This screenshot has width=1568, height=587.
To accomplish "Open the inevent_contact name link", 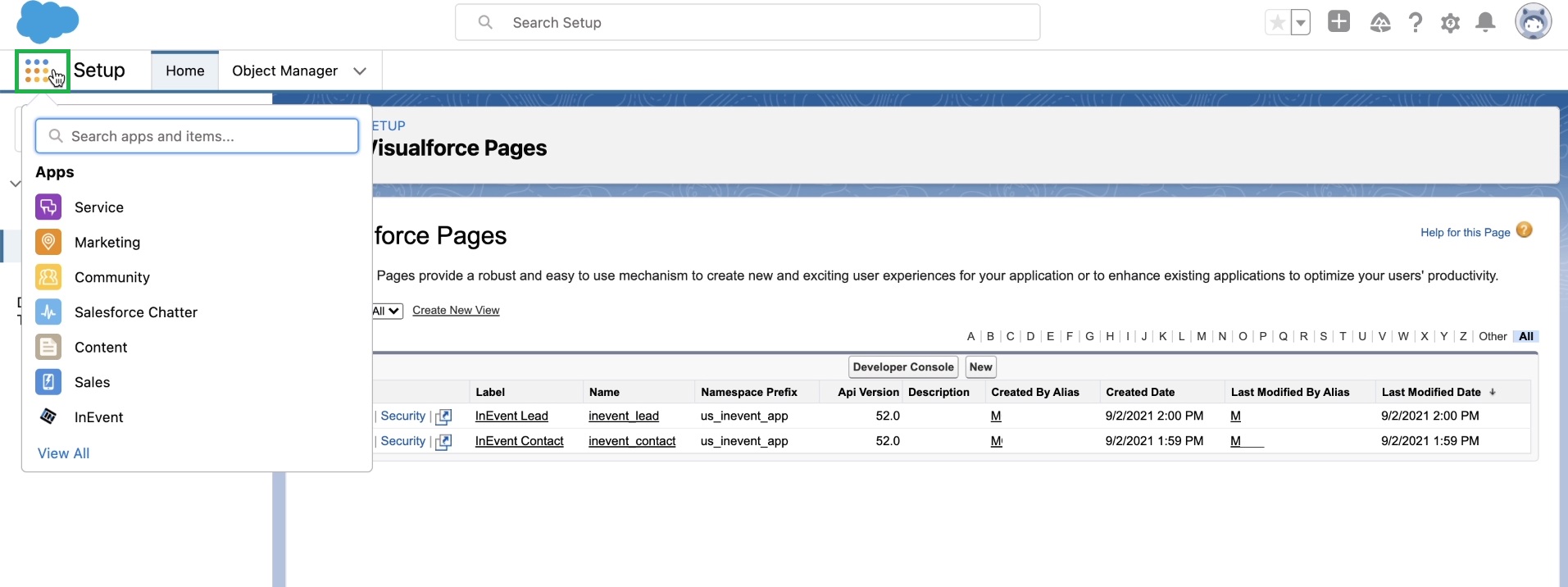I will [632, 441].
